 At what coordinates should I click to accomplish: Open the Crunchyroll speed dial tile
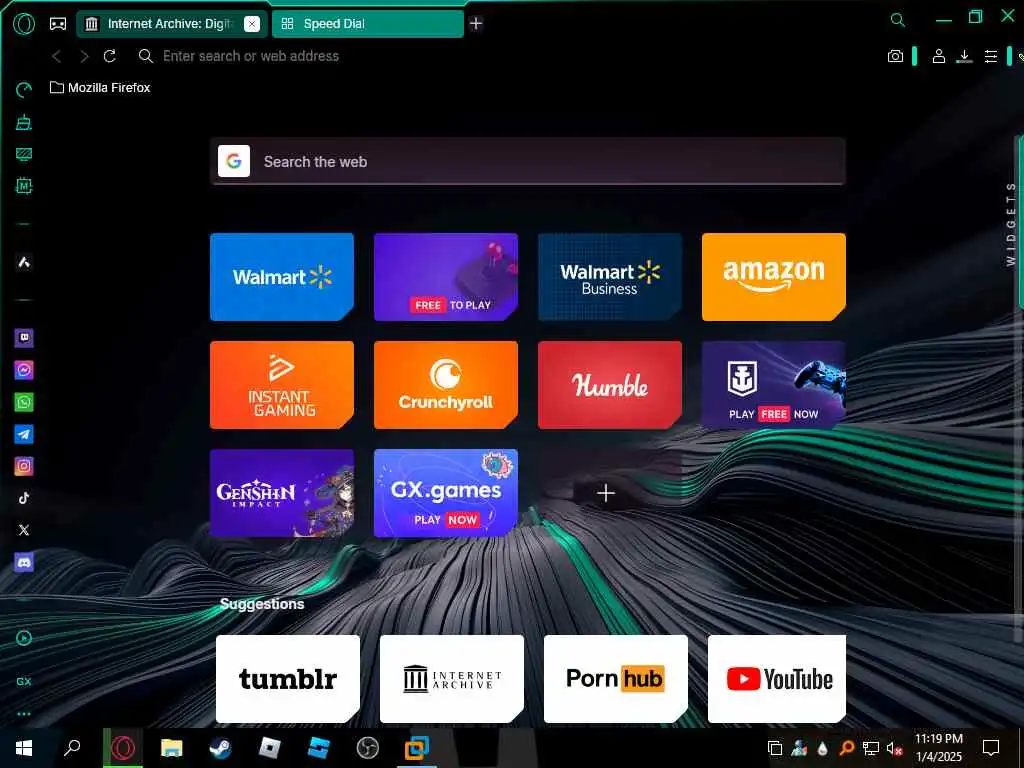[446, 385]
